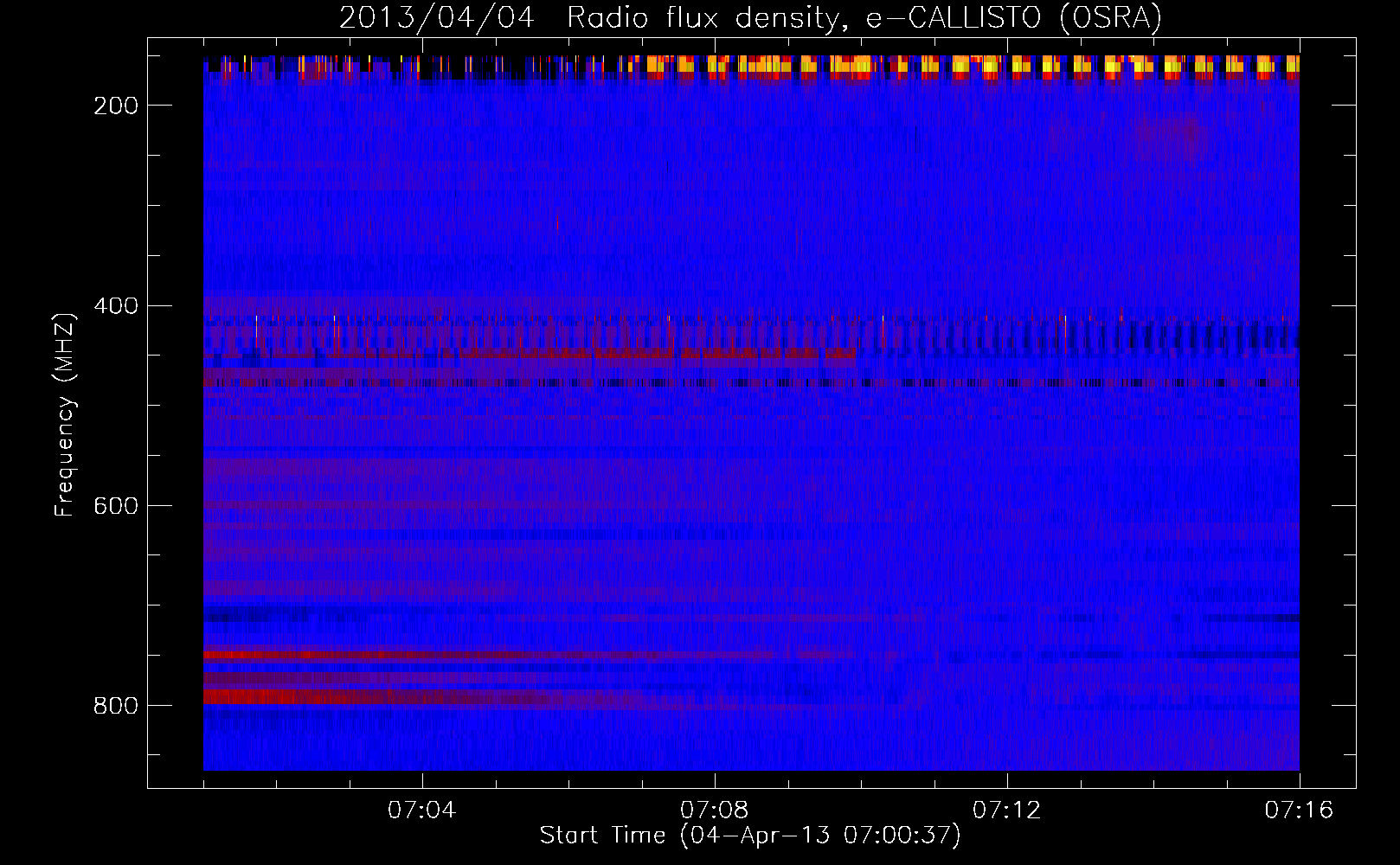The height and width of the screenshot is (865, 1400).
Task: Click the 07:08 time axis label
Action: [x=715, y=811]
